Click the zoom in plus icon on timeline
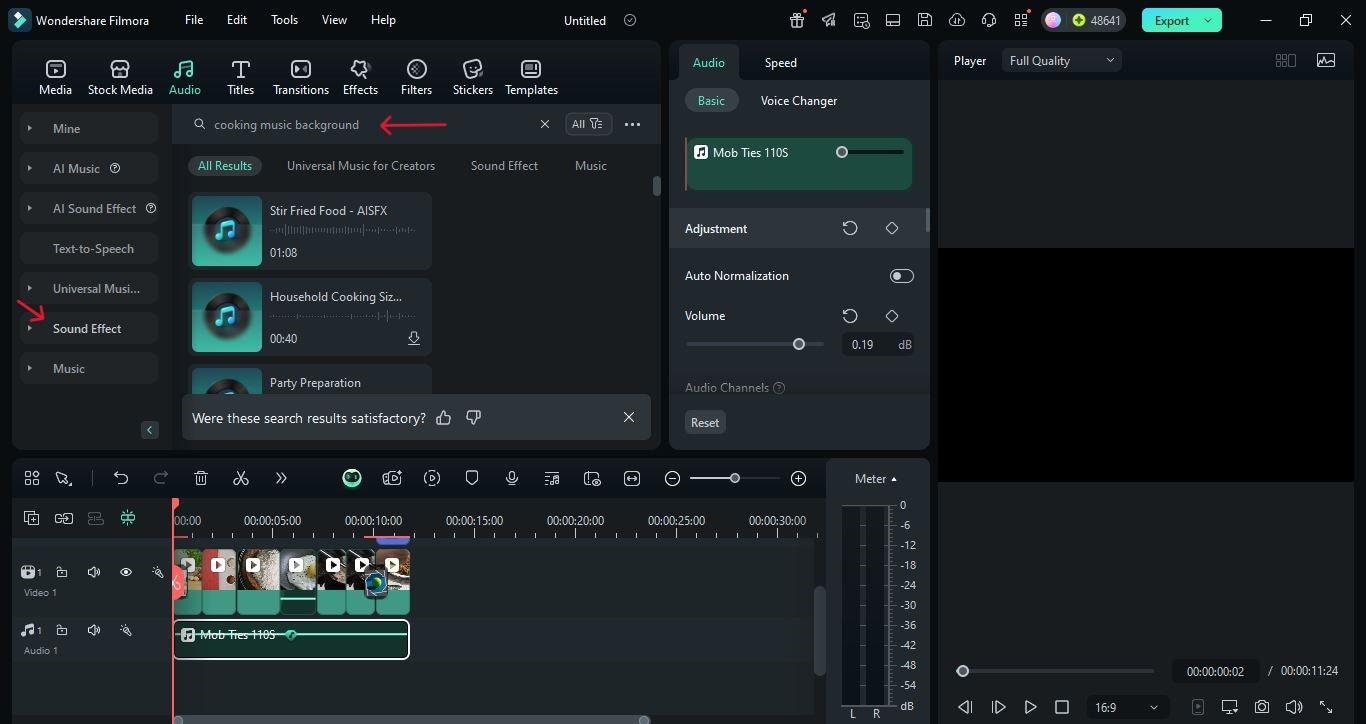The width and height of the screenshot is (1366, 724). click(x=798, y=479)
